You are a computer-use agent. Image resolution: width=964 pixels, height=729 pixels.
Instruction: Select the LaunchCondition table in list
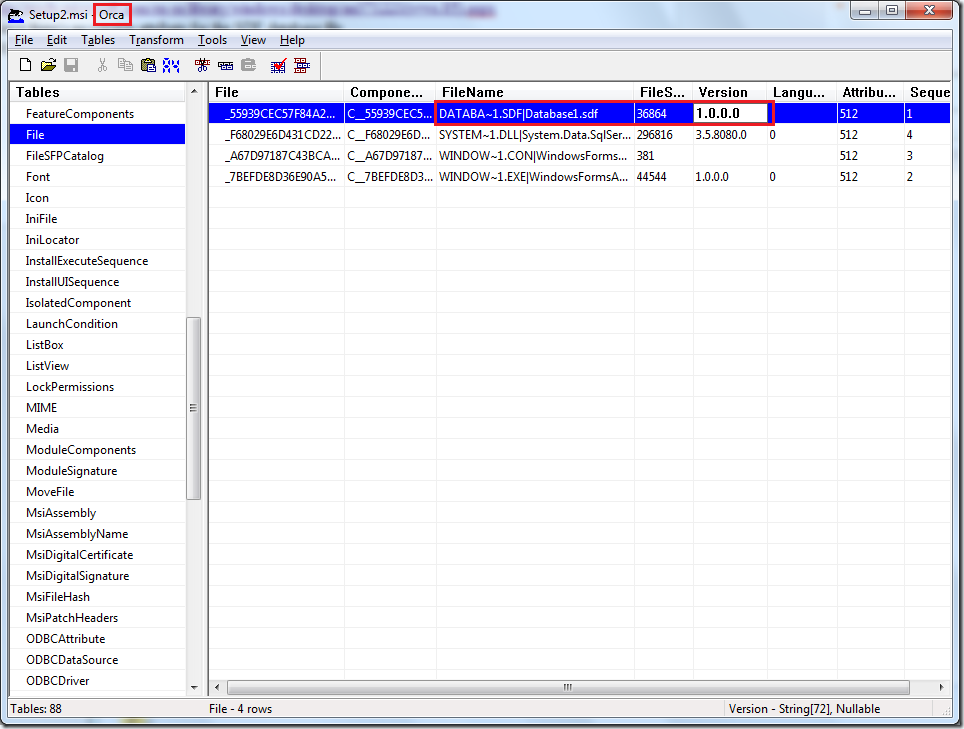(x=72, y=324)
